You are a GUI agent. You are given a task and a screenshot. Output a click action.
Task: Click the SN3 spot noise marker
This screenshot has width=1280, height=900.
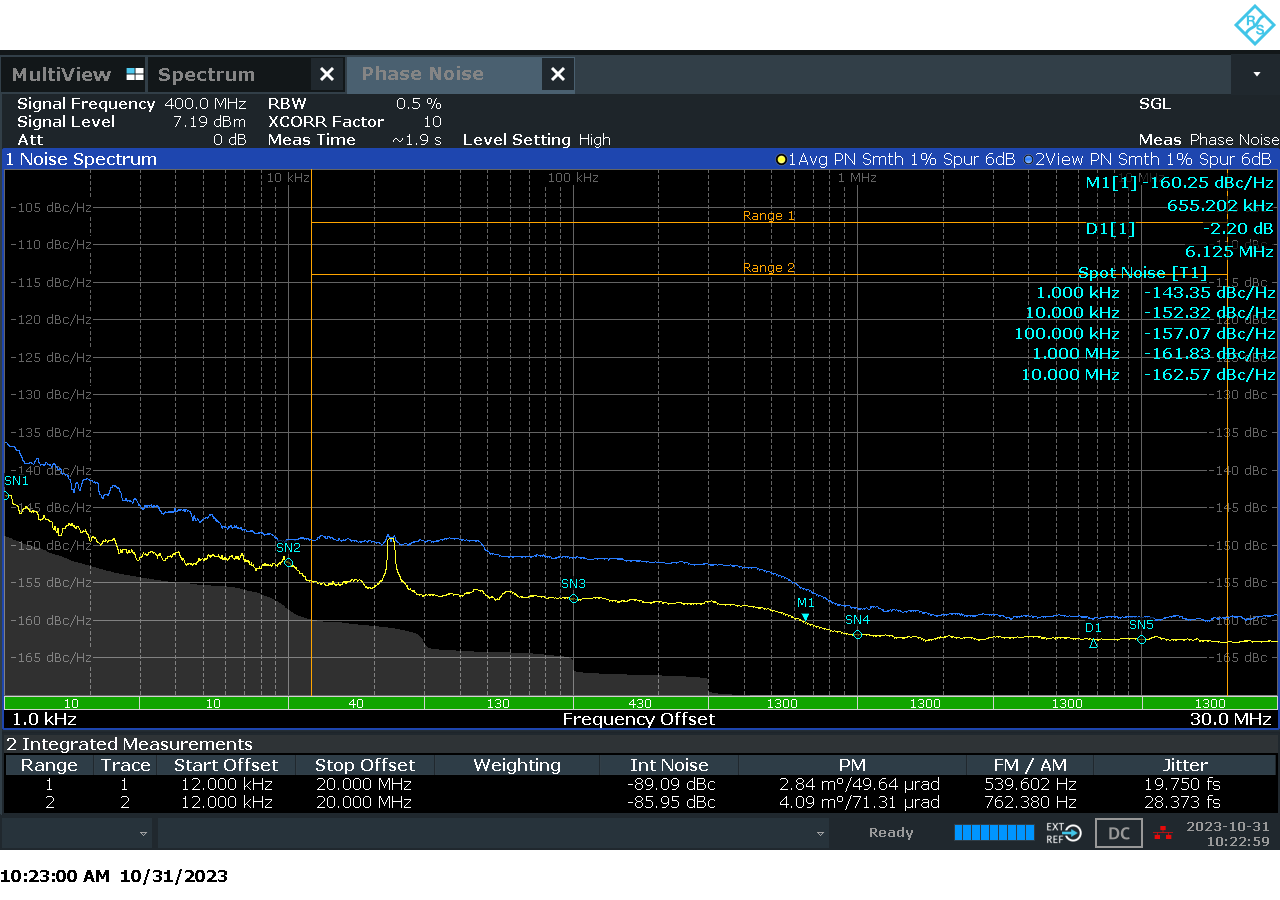click(573, 598)
